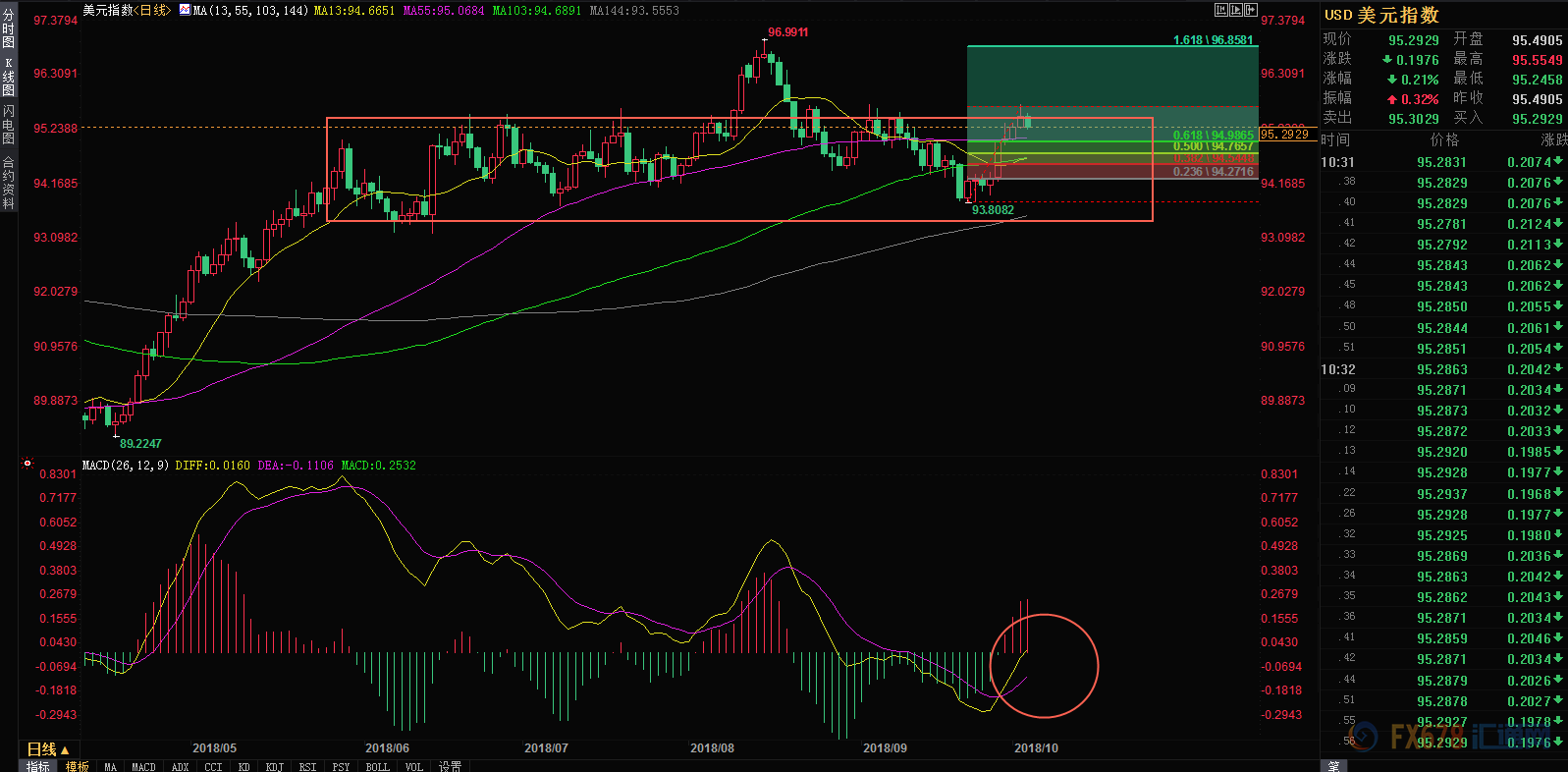Click MA(13,55,103,144) parameters label

click(250, 11)
